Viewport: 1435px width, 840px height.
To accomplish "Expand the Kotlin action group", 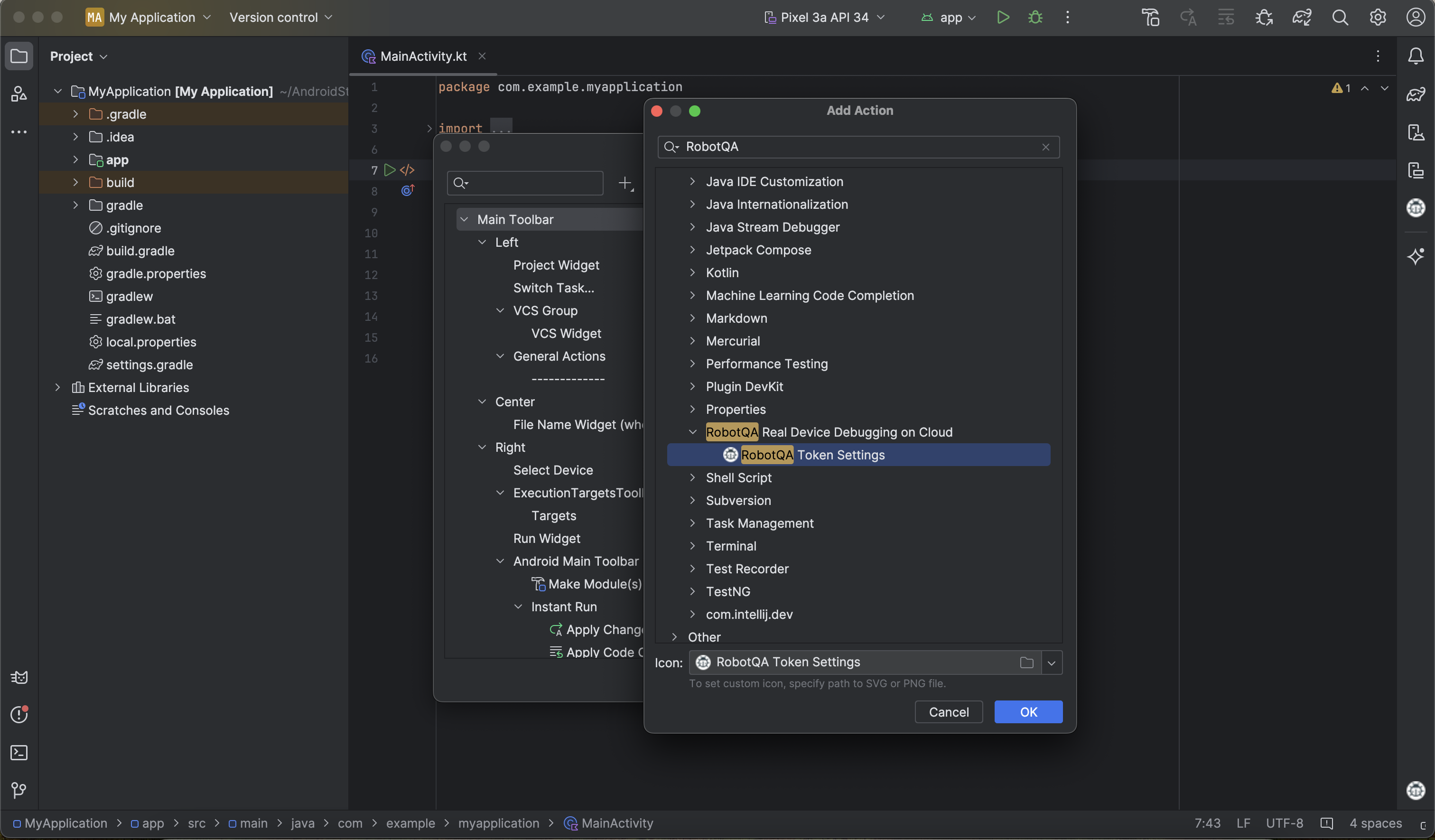I will (692, 273).
